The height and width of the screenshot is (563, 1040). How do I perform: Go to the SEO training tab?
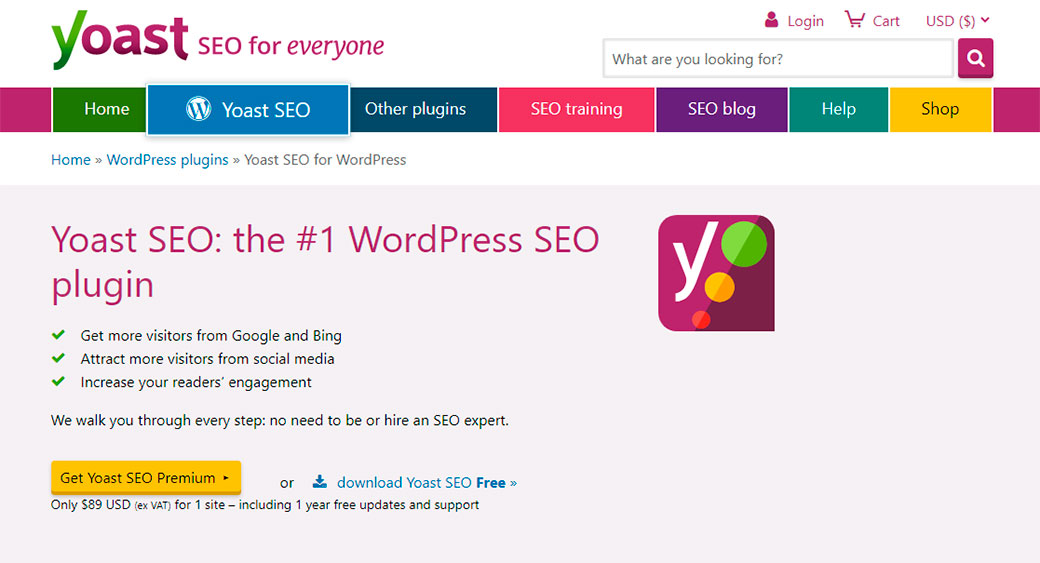point(576,109)
